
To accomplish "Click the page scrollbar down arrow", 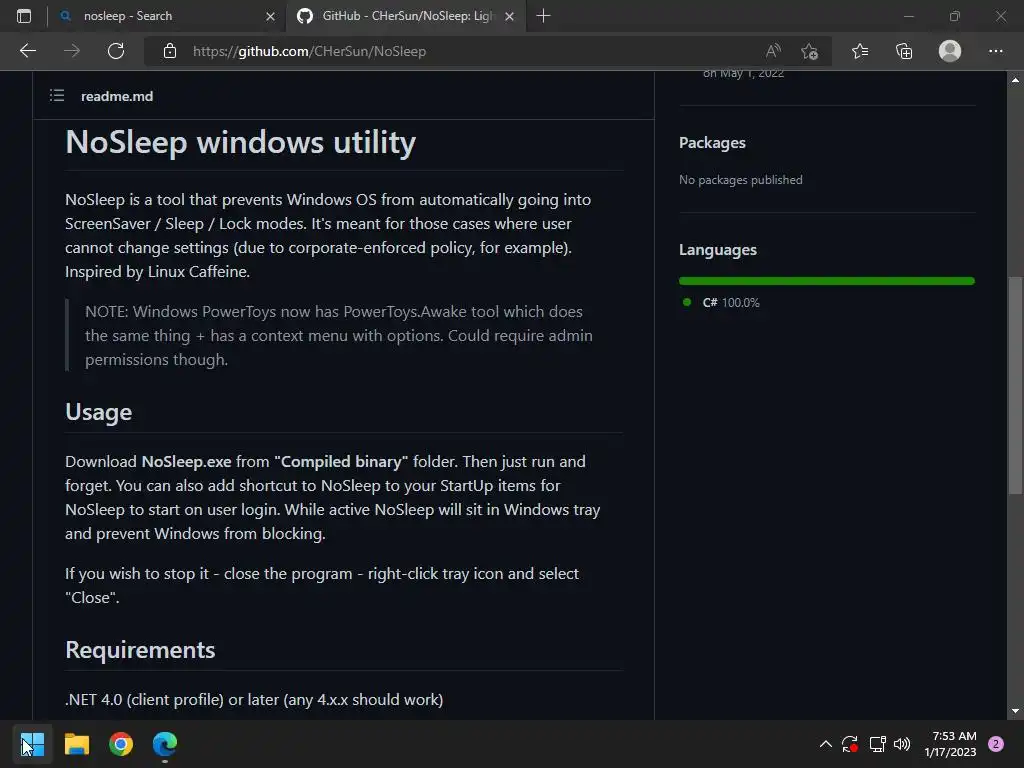I will click(x=1015, y=711).
